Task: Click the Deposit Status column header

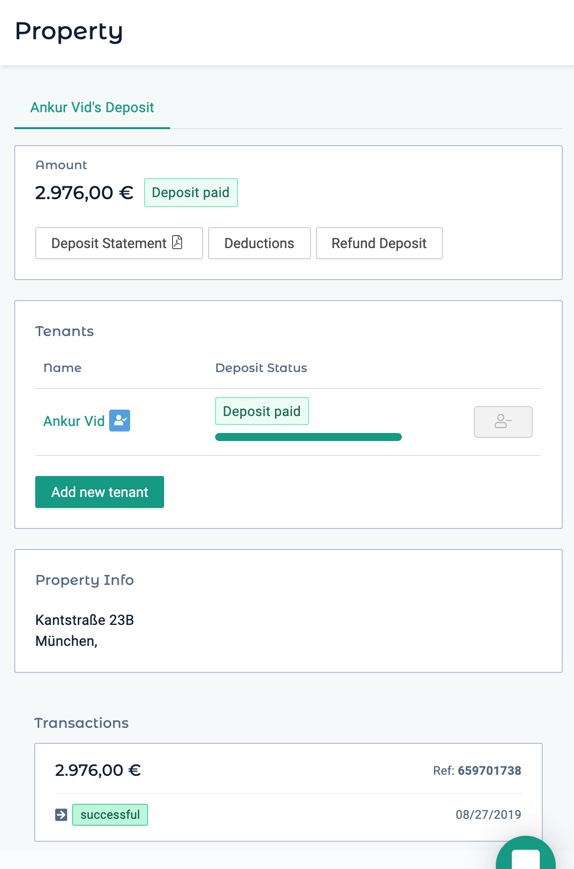Action: point(261,368)
